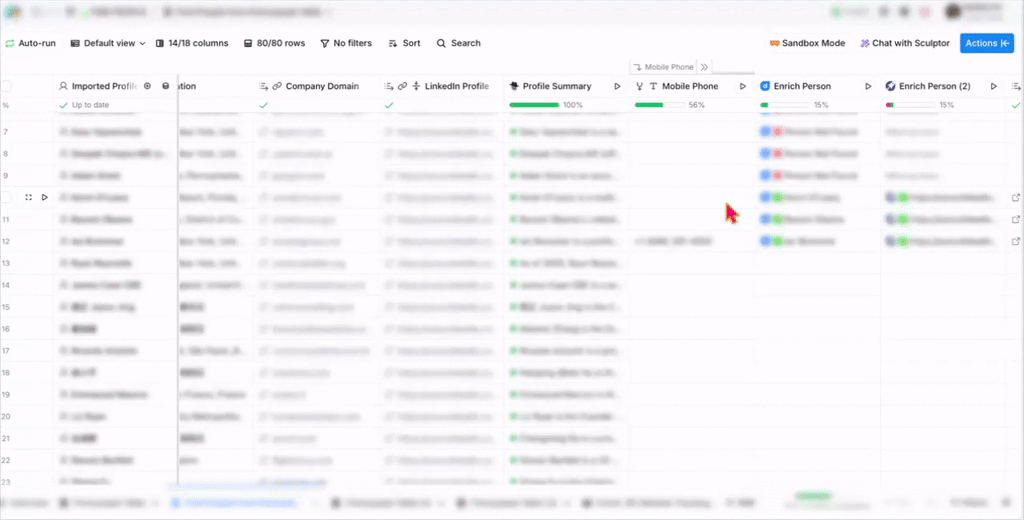
Task: Click the blue Actions button
Action: pos(987,43)
